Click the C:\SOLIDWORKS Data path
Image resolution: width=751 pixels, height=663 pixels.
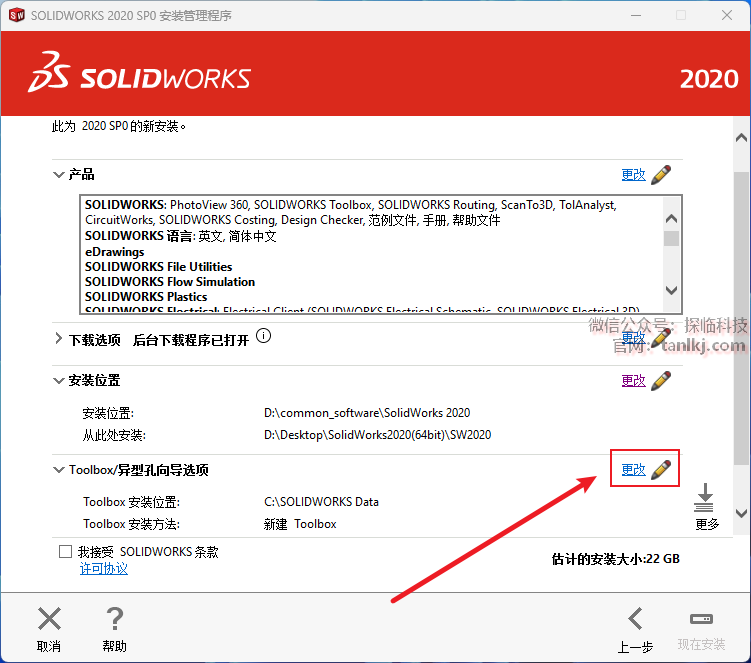pos(321,502)
